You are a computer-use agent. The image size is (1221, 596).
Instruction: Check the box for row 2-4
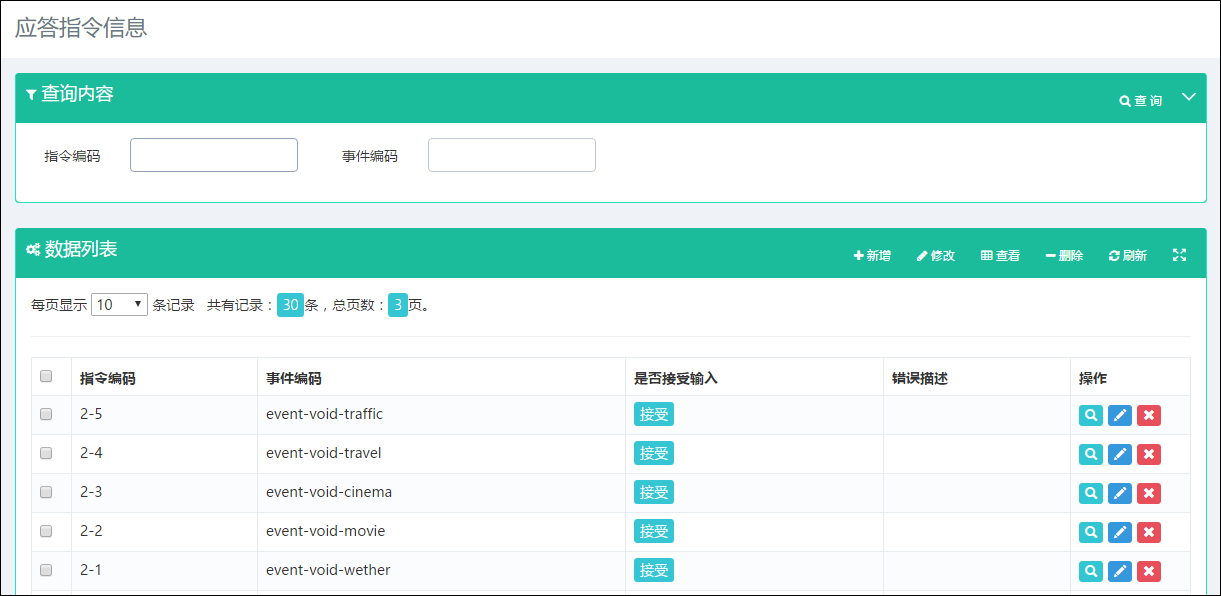coord(46,453)
